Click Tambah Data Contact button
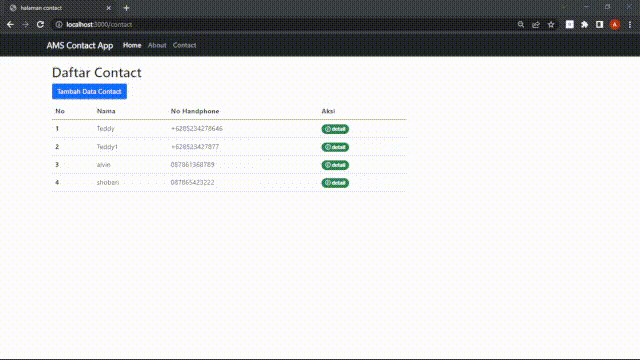Viewport: 640px width, 360px height. coord(89,91)
